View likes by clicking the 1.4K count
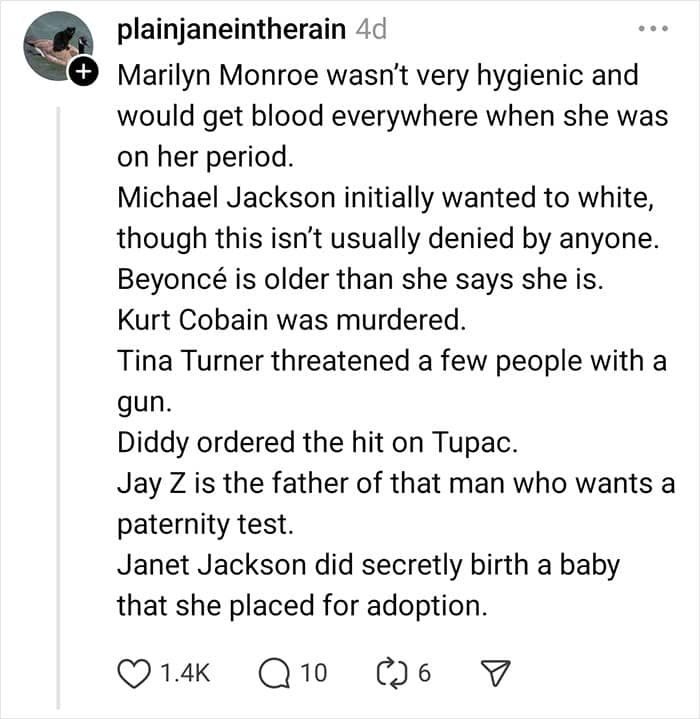Viewport: 700px width, 719px height. (x=185, y=673)
